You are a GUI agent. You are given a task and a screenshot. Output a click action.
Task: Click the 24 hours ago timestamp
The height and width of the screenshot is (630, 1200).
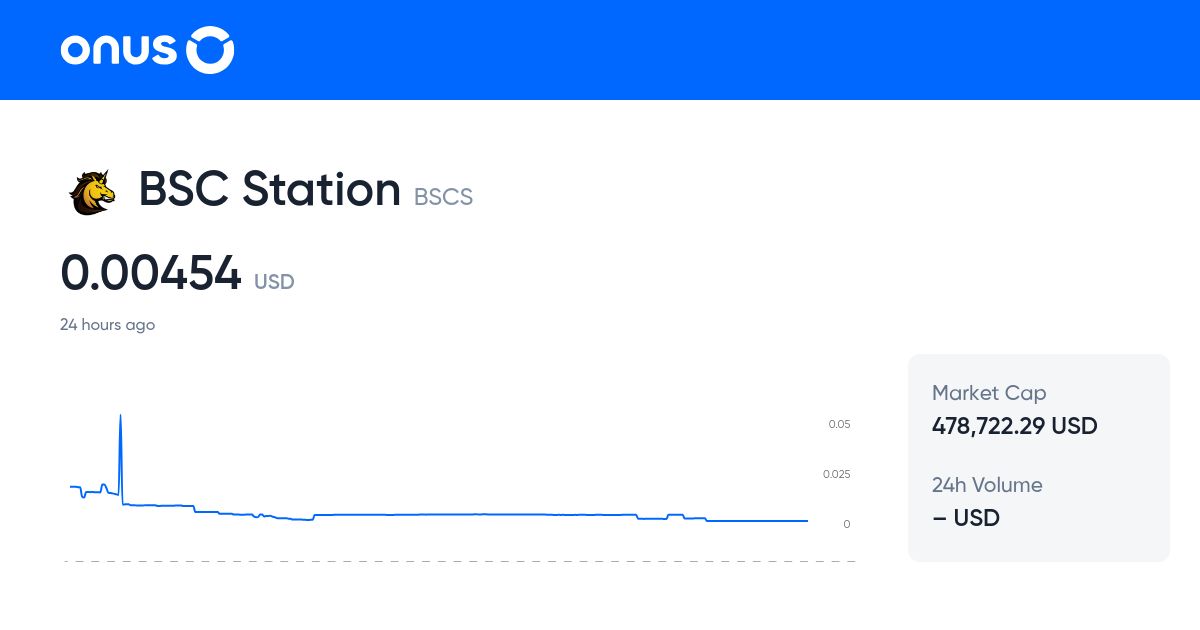tap(108, 324)
